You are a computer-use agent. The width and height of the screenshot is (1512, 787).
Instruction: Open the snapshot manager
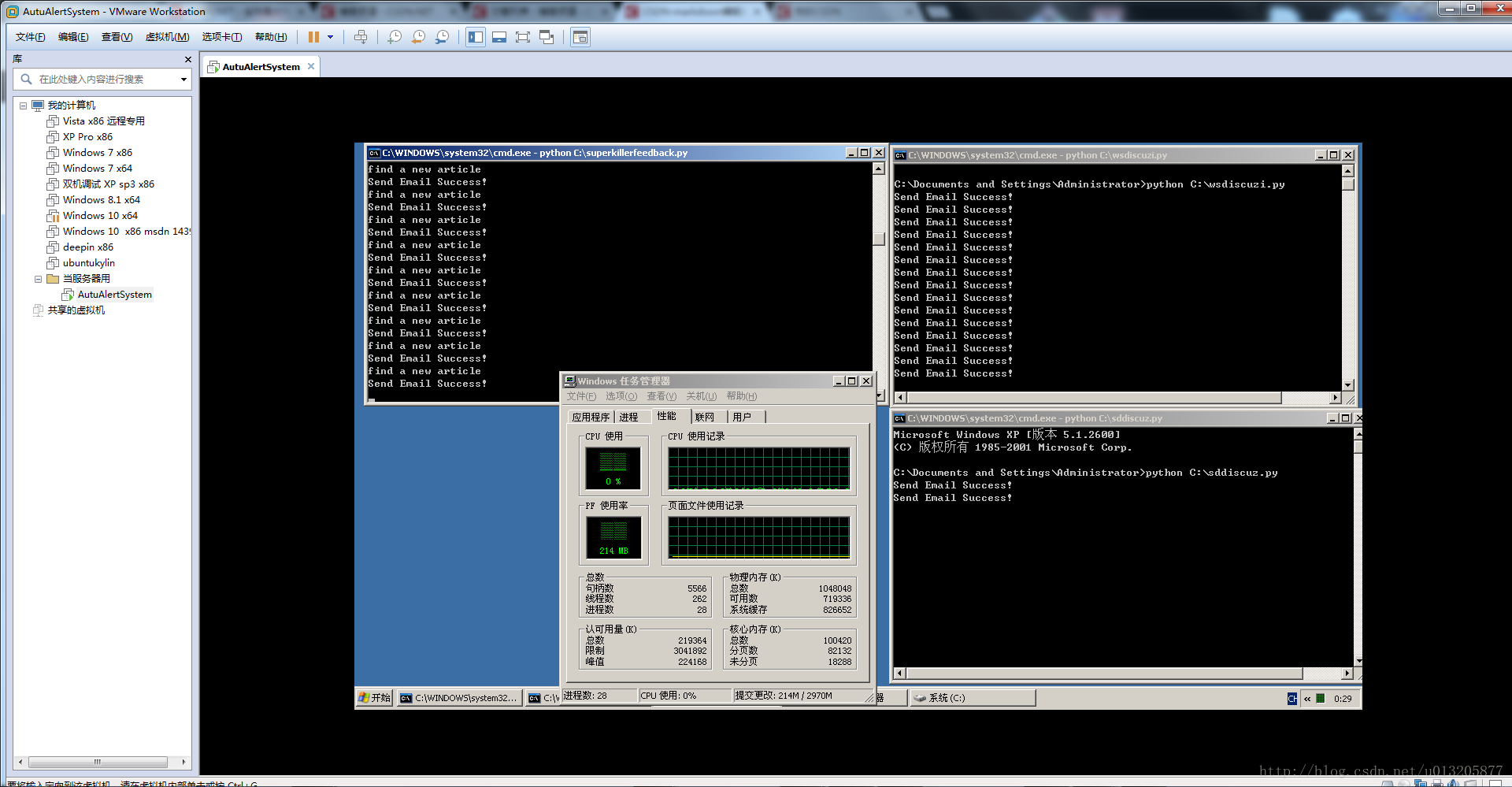[442, 37]
